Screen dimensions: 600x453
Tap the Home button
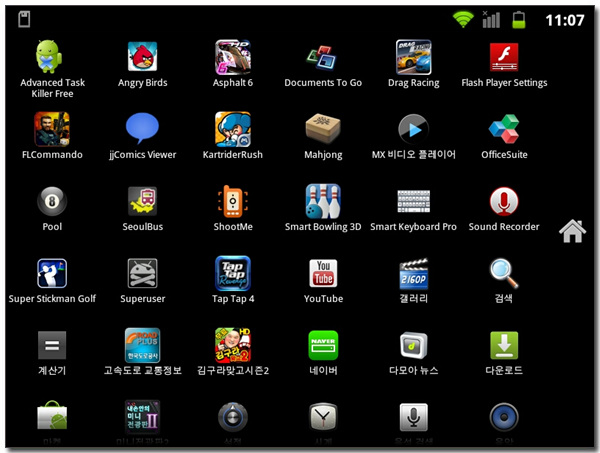click(572, 231)
